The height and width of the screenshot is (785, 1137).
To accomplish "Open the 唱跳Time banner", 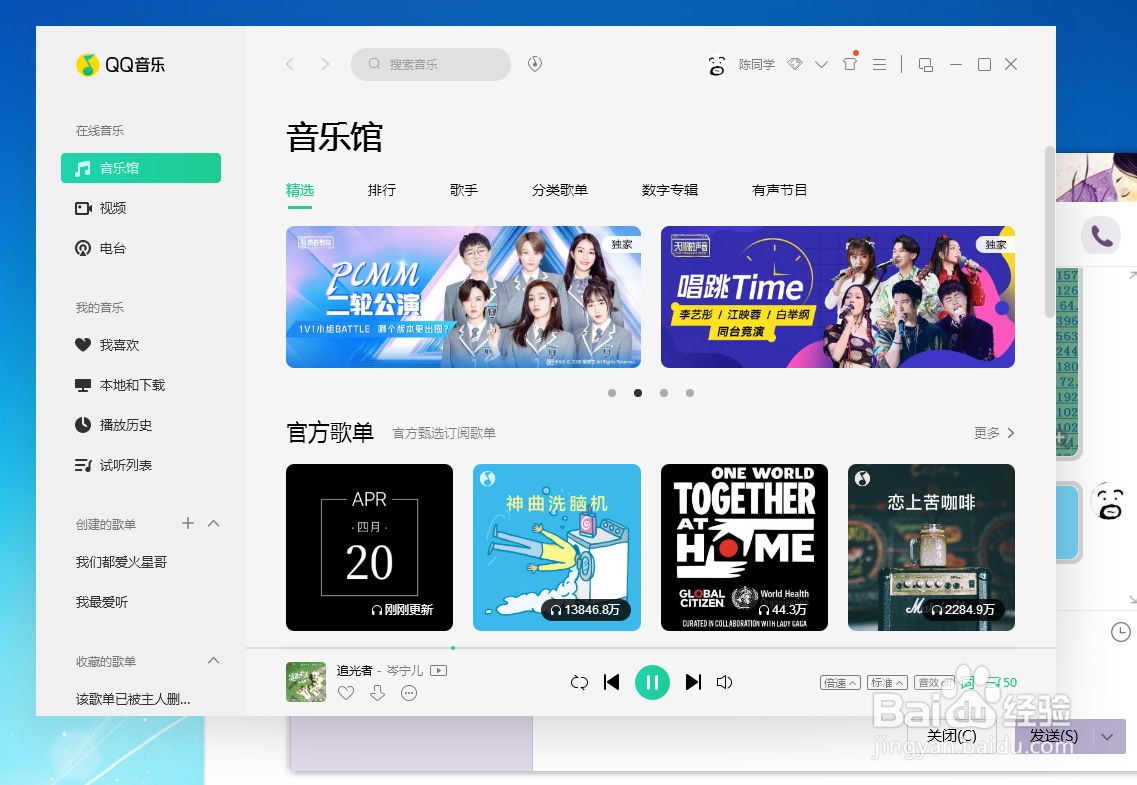I will (838, 297).
